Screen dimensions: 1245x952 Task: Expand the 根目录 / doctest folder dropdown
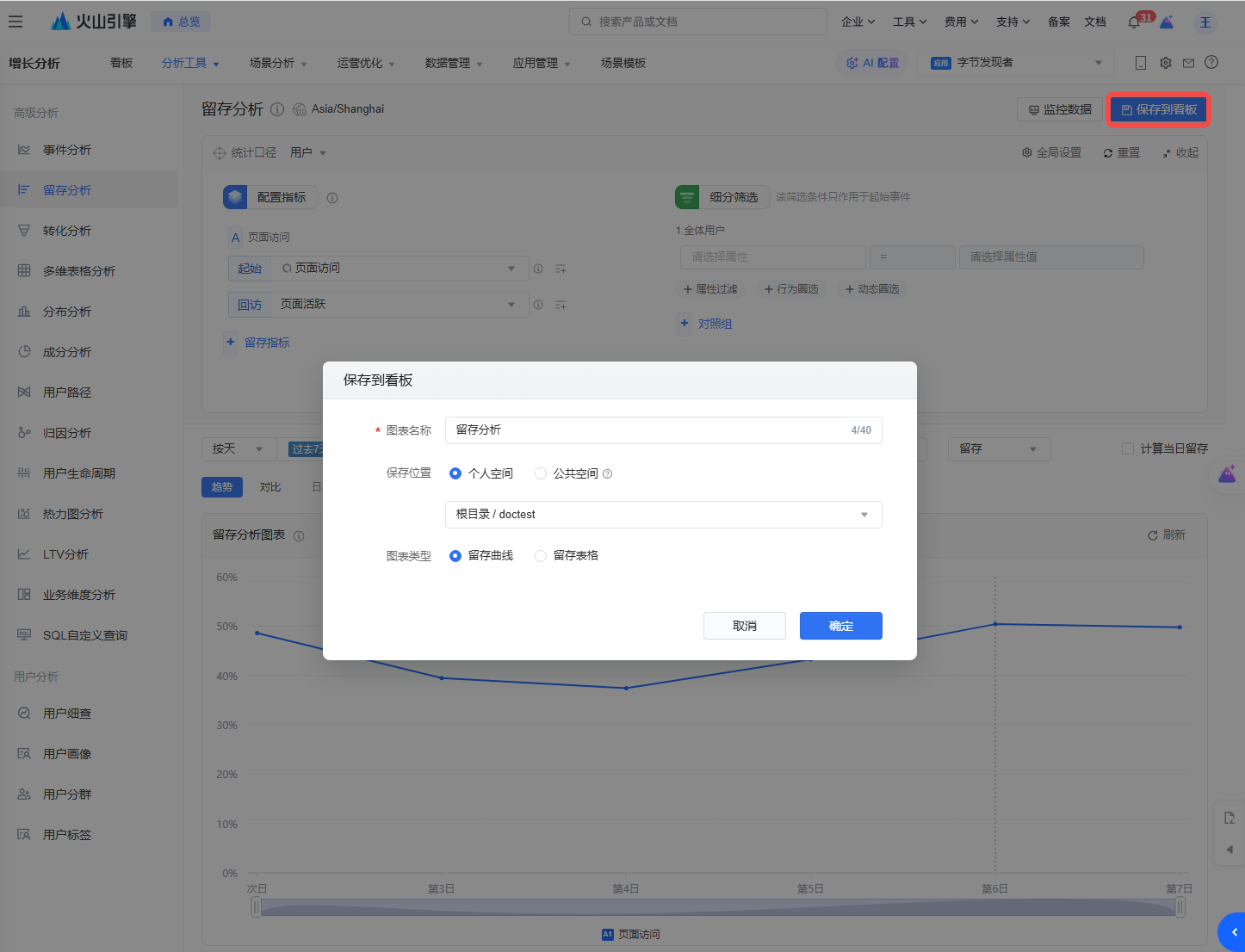663,515
